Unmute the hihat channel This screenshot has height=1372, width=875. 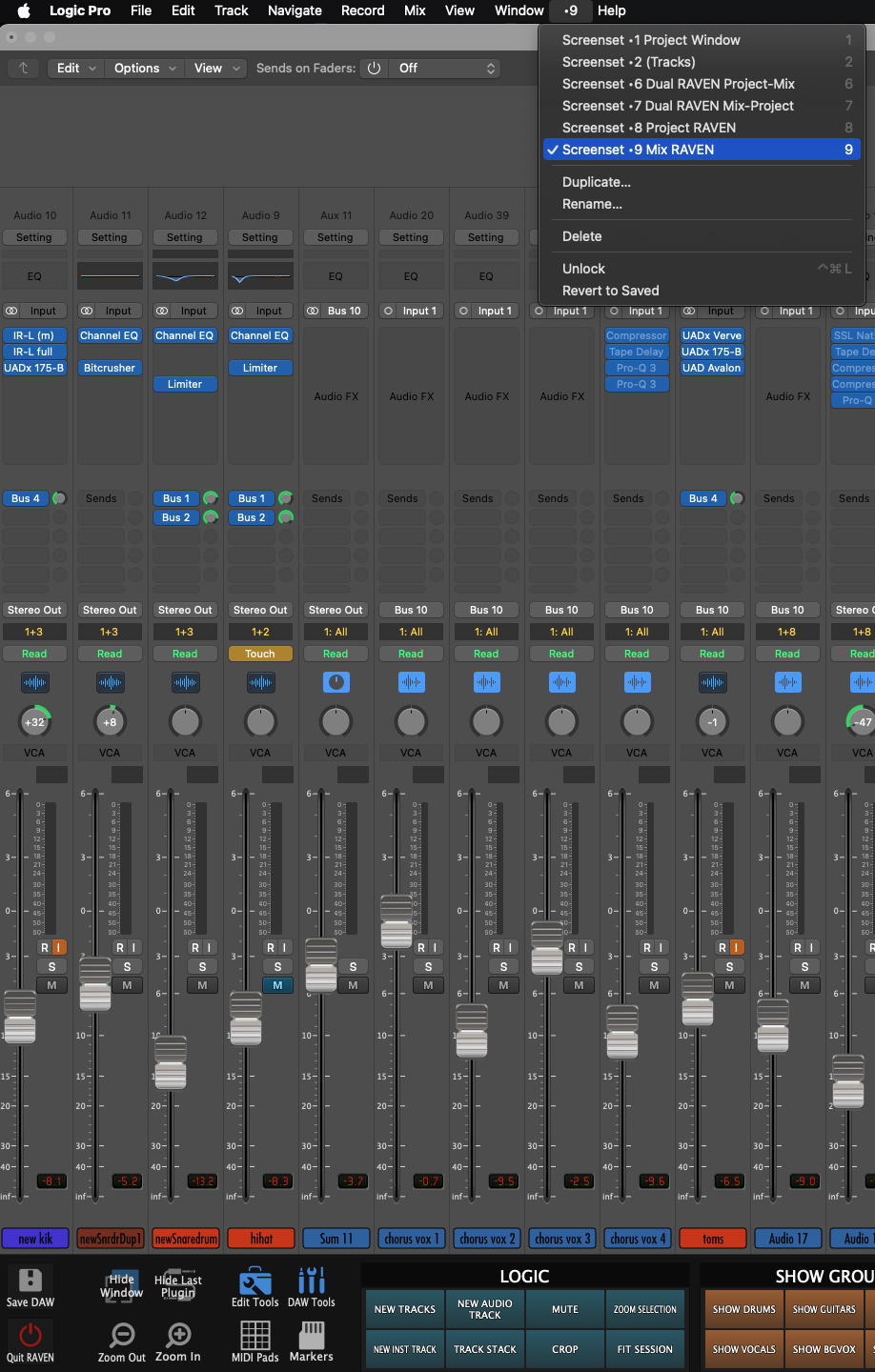pyautogui.click(x=277, y=985)
